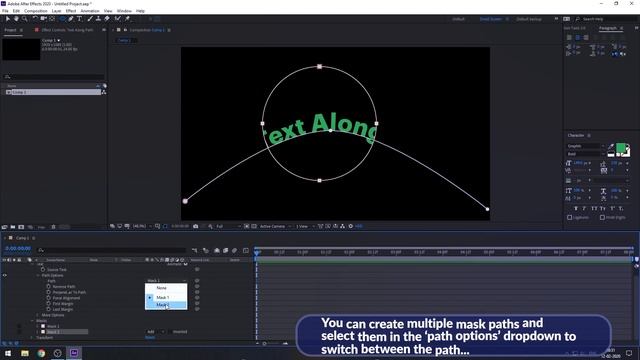Viewport: 640px width, 360px height.
Task: Click the snapshot camera icon
Action: point(196,226)
